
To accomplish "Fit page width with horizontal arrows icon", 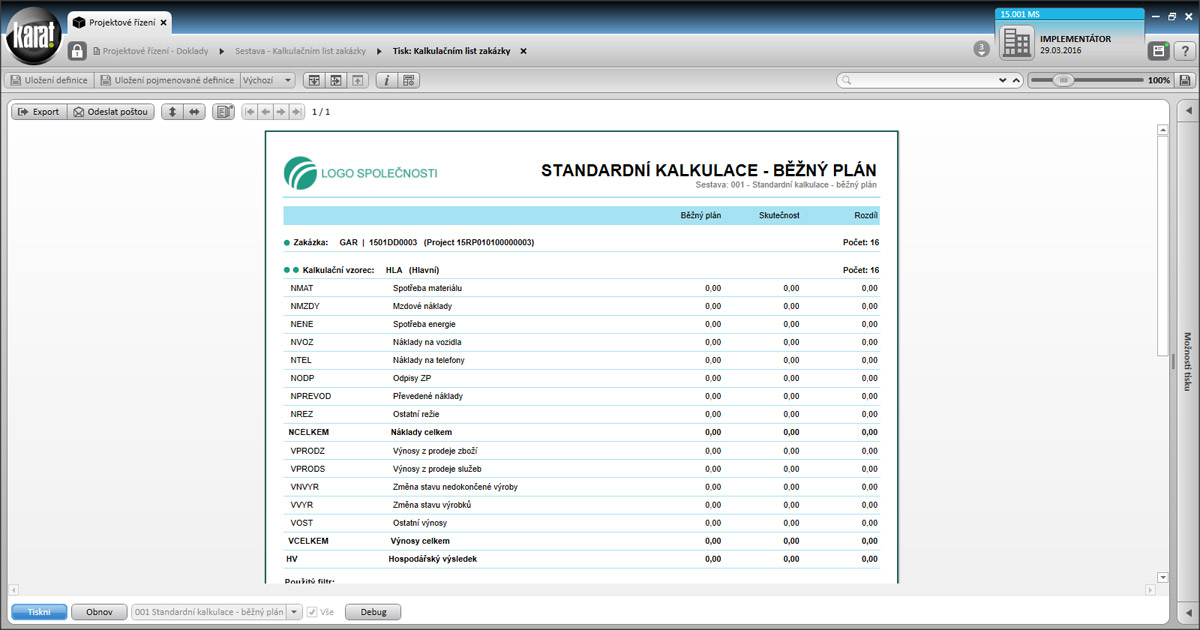I will coord(195,112).
